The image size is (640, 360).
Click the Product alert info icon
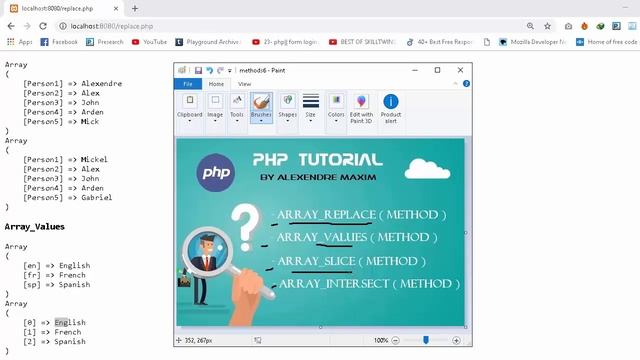[x=391, y=101]
